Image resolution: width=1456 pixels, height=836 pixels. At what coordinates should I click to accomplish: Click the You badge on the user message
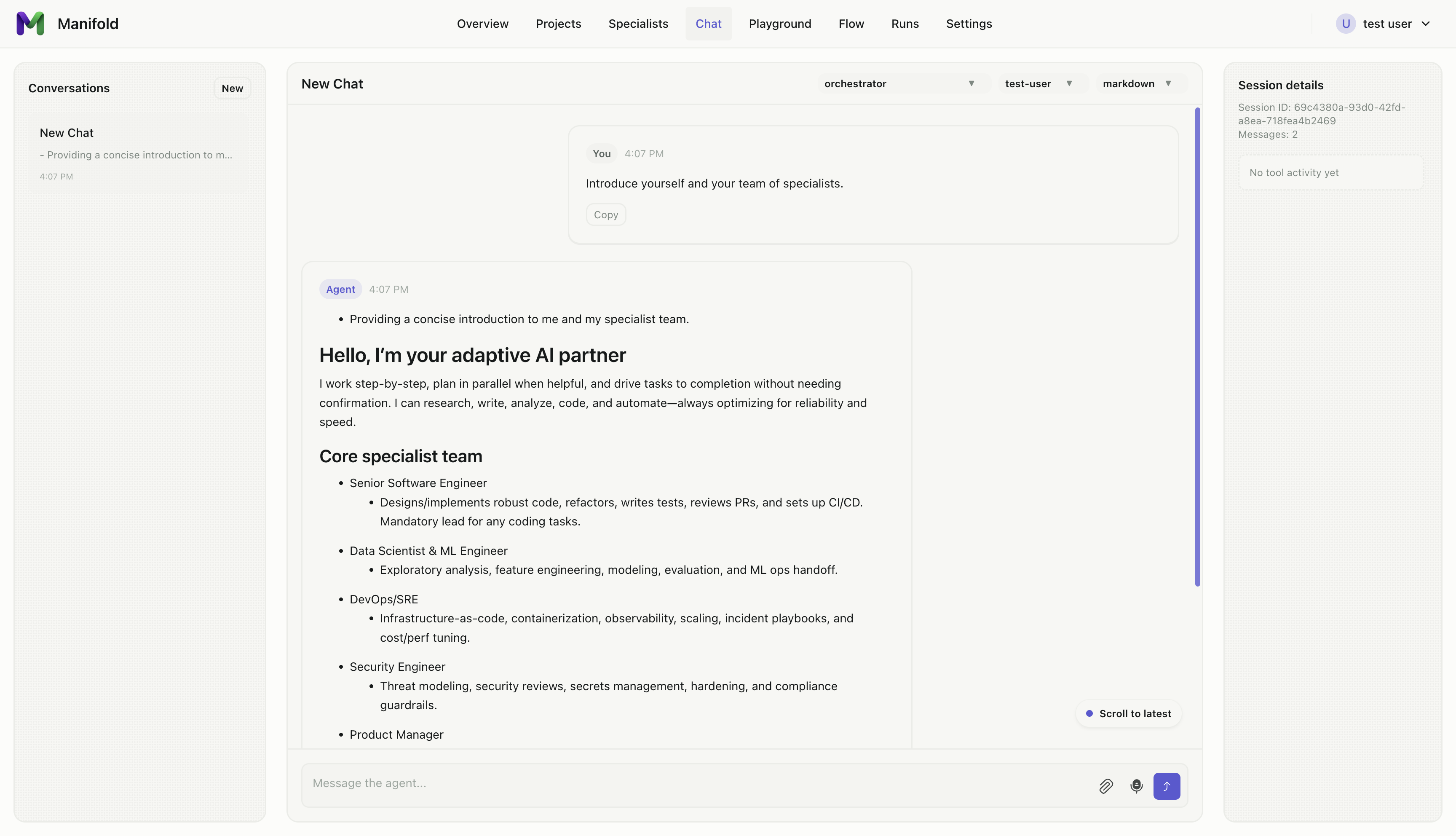point(601,153)
